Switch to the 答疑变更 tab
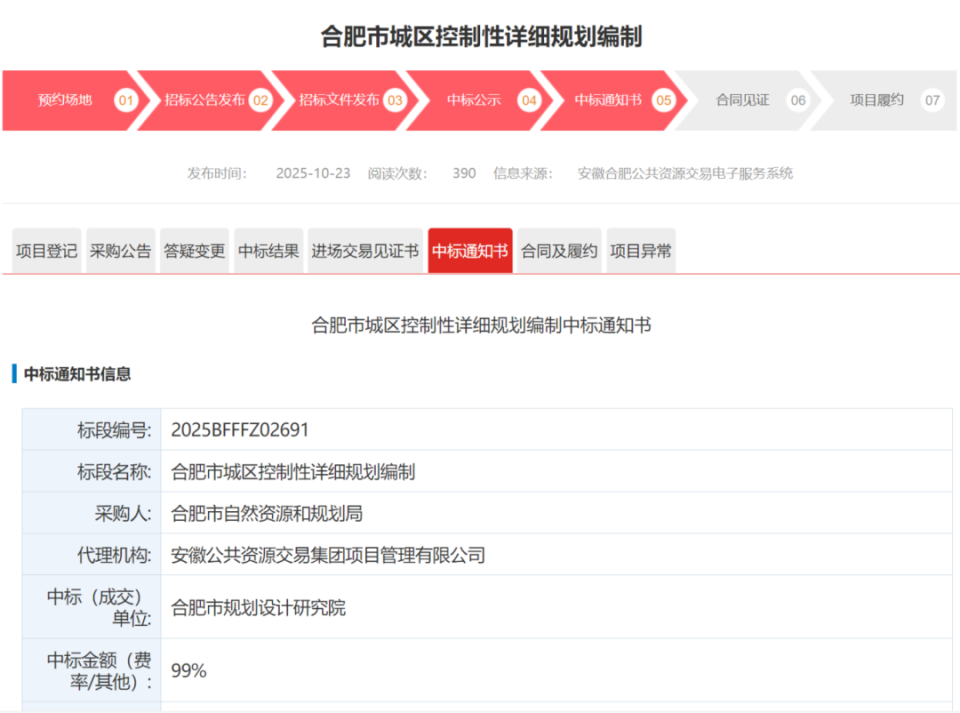960x713 pixels. pyautogui.click(x=194, y=251)
